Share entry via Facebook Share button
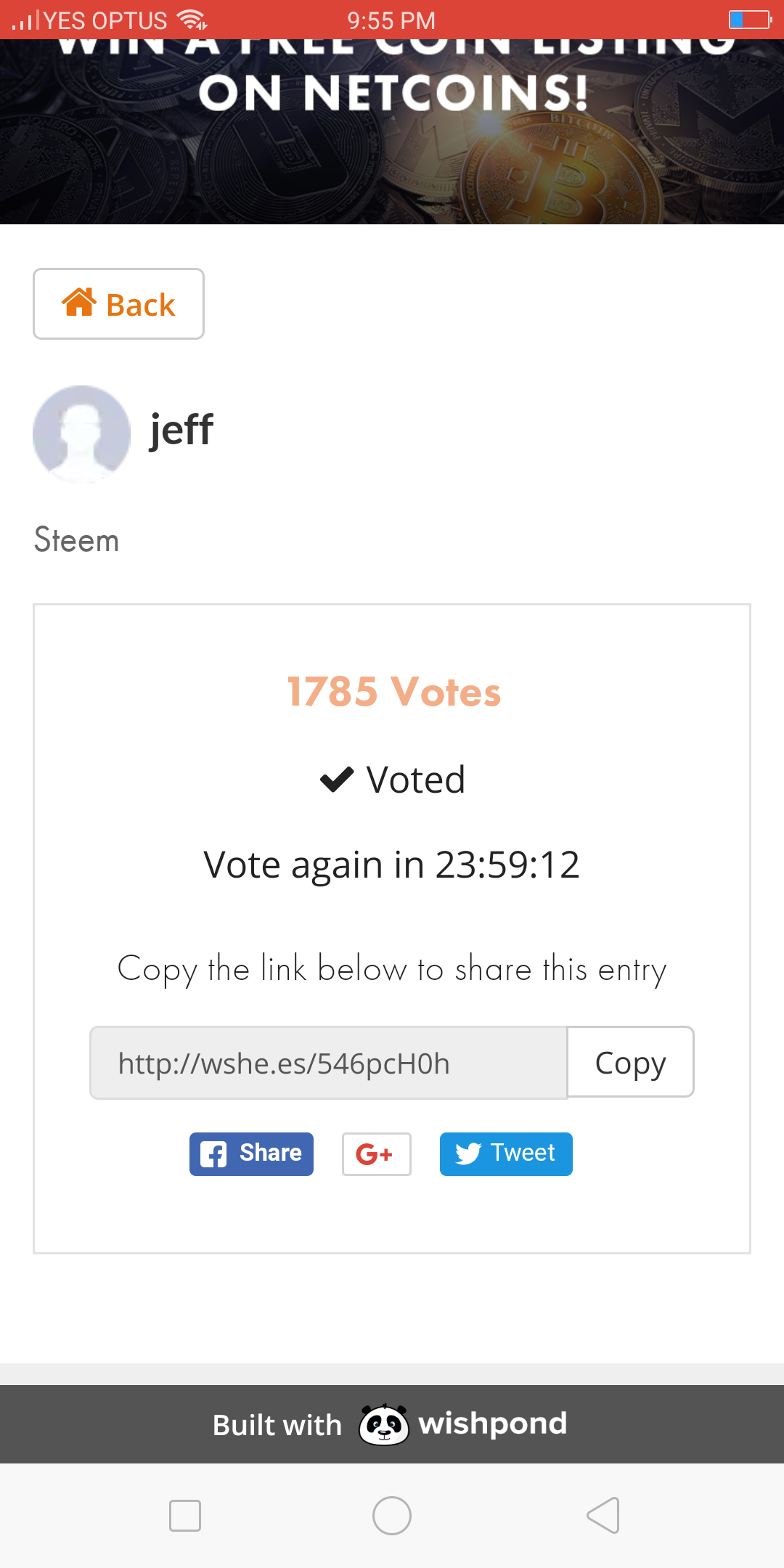 tap(251, 1154)
